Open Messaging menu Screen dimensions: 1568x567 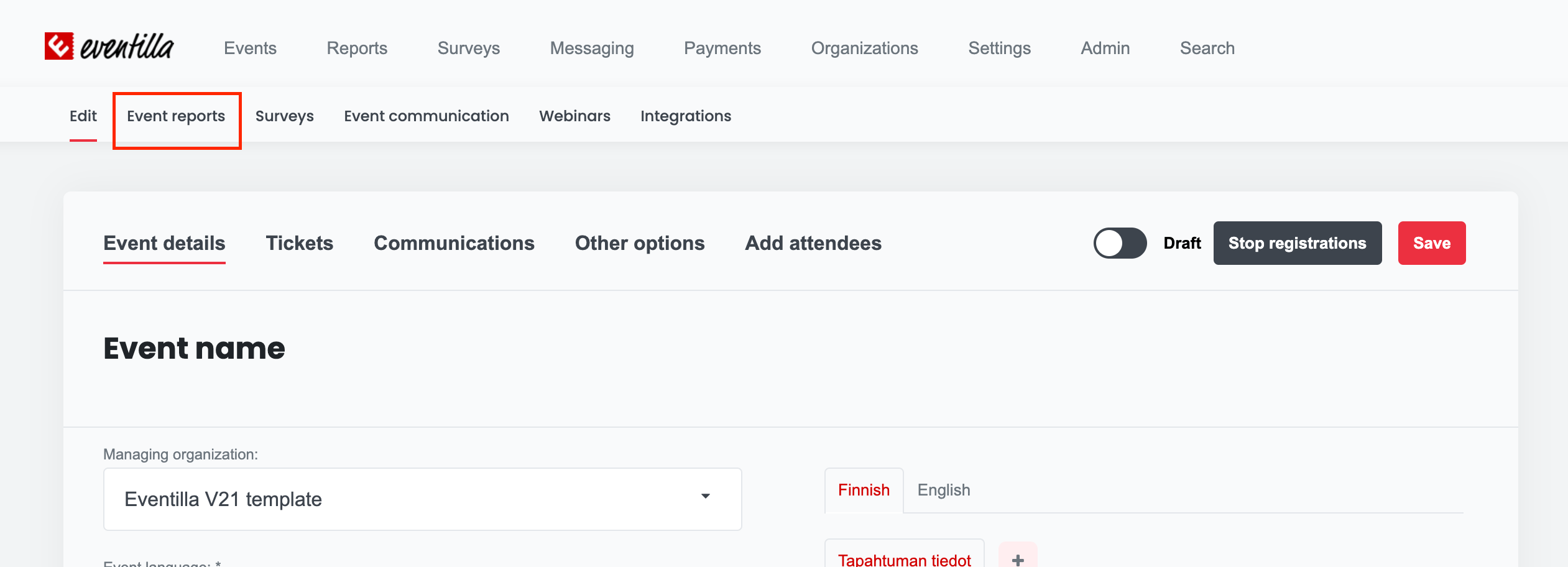click(592, 48)
